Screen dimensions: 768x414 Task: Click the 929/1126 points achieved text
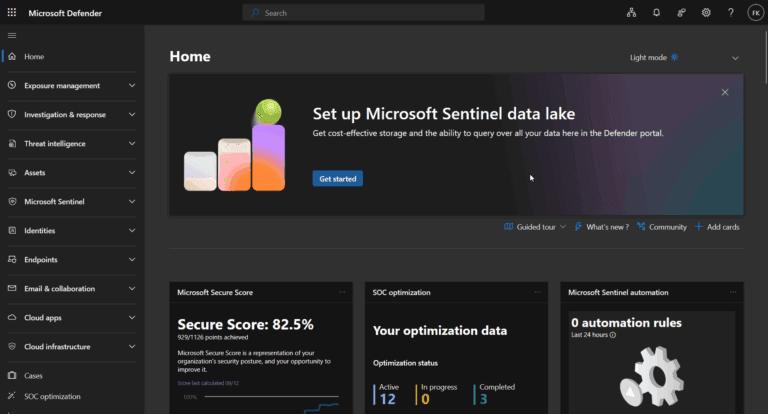click(213, 337)
